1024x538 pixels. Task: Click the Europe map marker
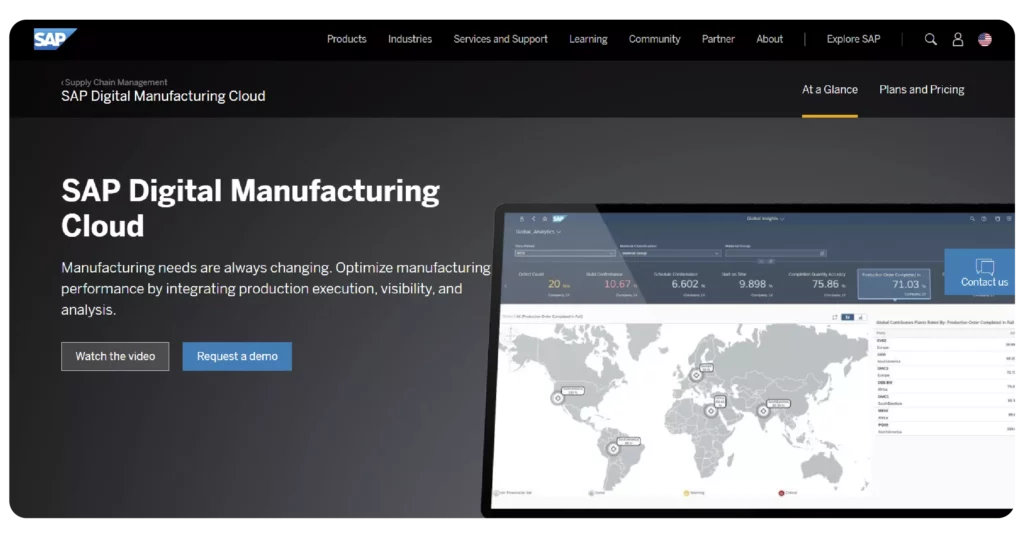[696, 375]
